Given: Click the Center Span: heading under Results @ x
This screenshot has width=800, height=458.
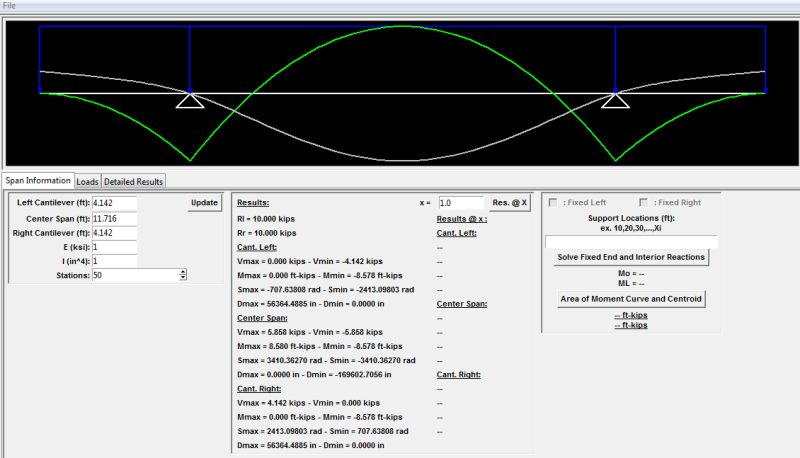Looking at the screenshot, I should [x=462, y=304].
